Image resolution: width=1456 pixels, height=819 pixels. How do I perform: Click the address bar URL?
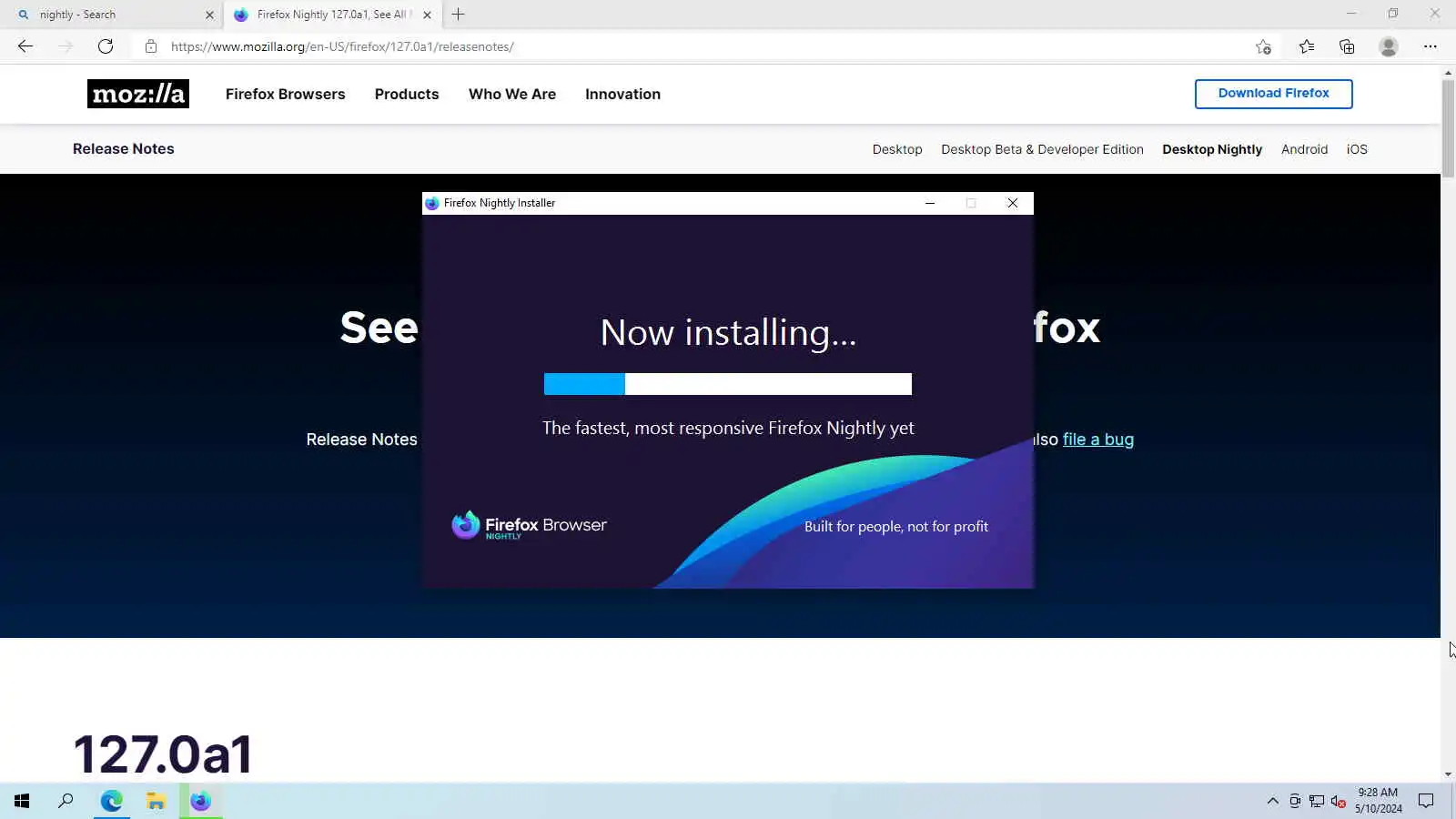[342, 46]
